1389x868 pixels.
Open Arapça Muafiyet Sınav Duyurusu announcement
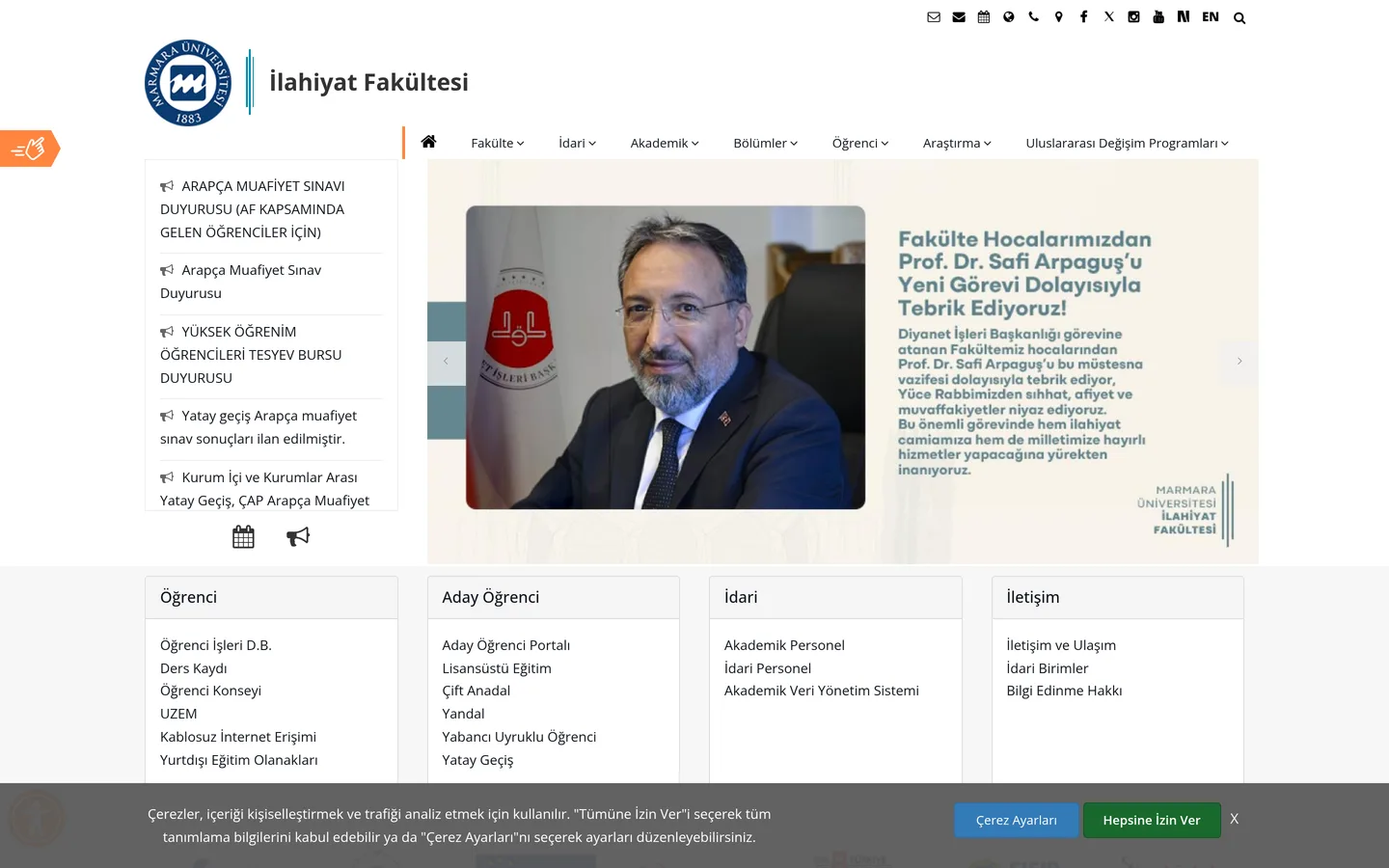[241, 282]
